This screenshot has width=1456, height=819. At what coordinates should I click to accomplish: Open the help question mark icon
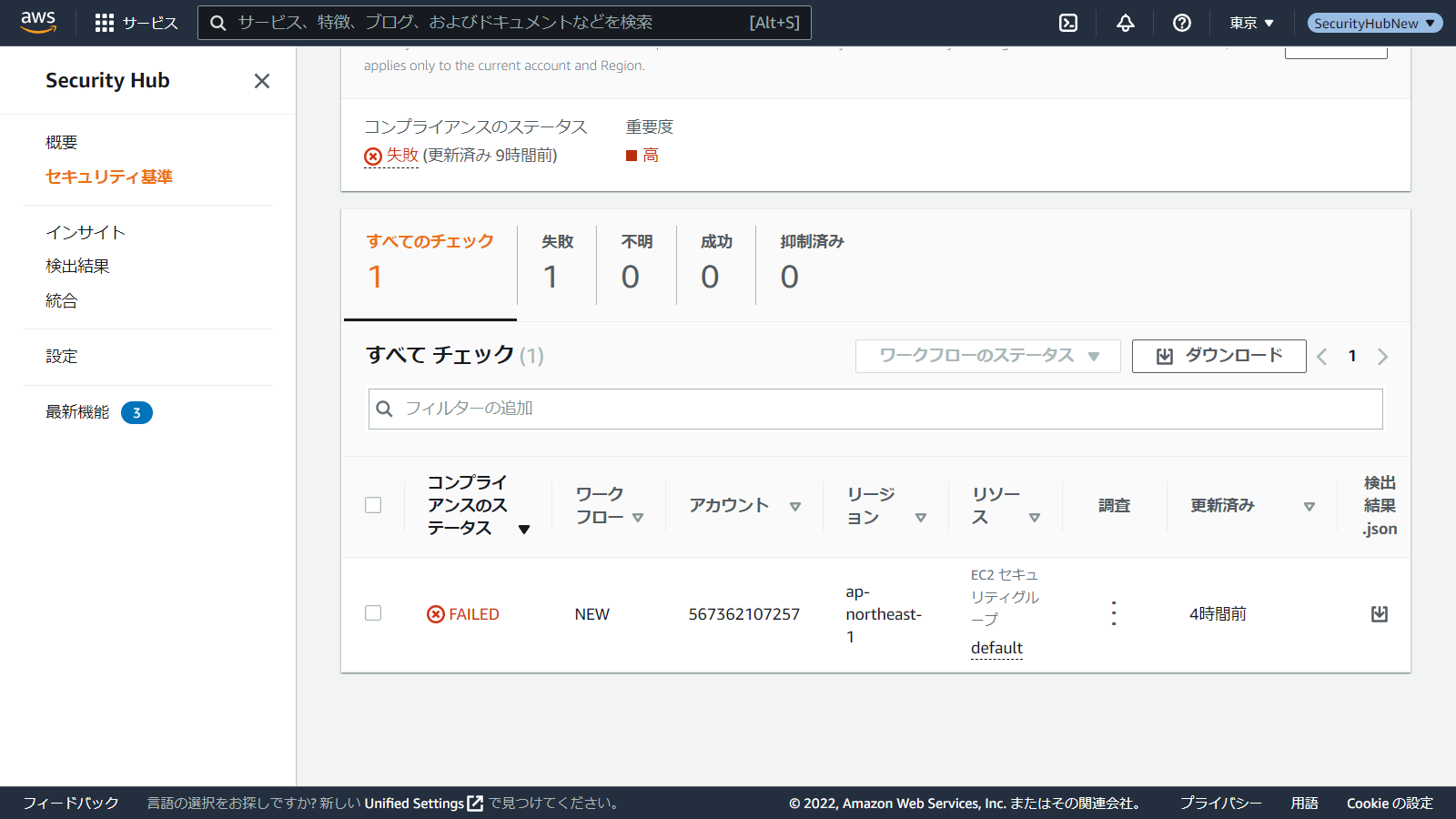tap(1182, 23)
